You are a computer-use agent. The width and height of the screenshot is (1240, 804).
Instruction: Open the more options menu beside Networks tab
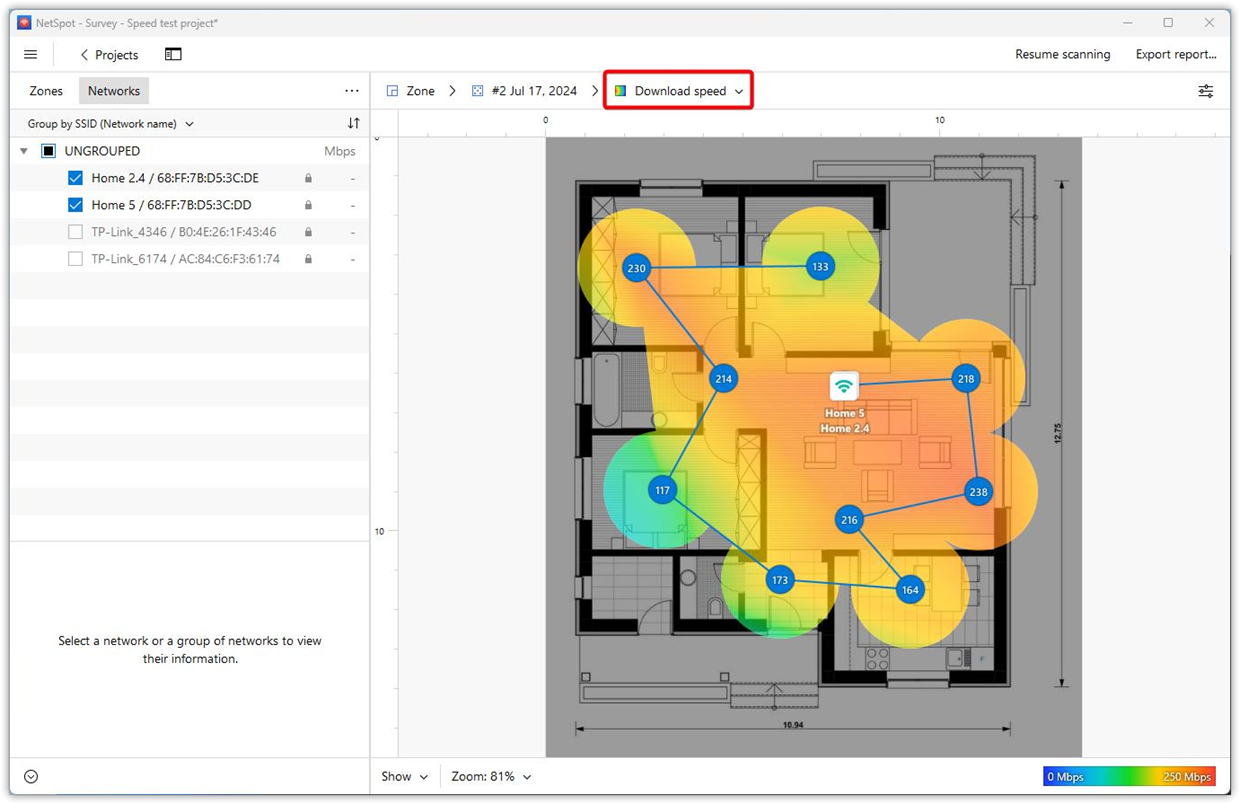[351, 90]
